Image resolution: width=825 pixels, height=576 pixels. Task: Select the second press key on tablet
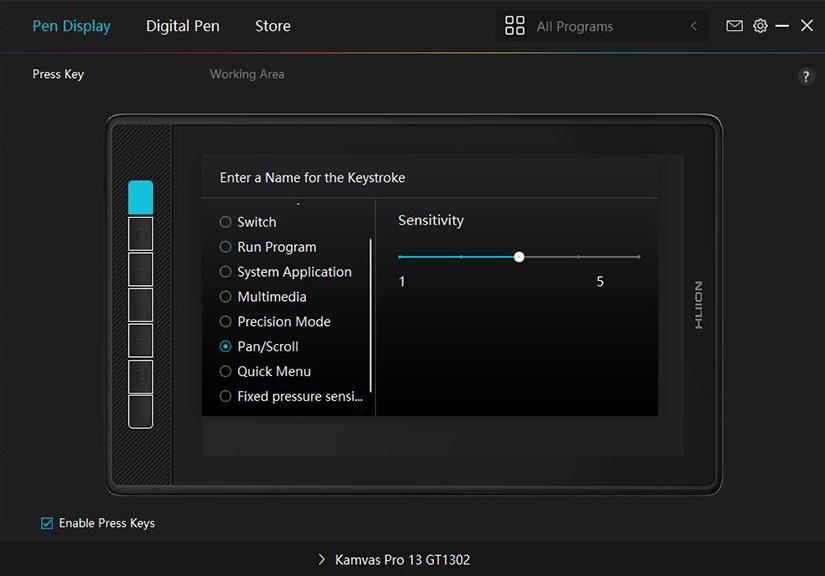click(141, 233)
